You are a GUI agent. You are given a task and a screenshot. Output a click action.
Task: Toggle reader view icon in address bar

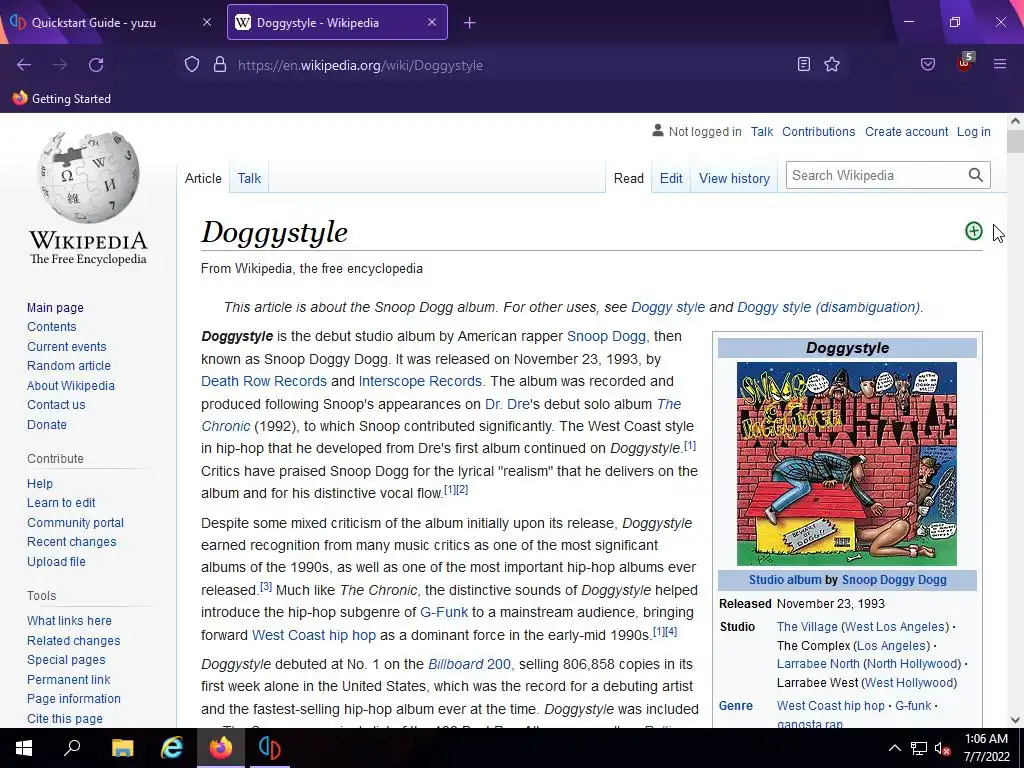pos(804,64)
